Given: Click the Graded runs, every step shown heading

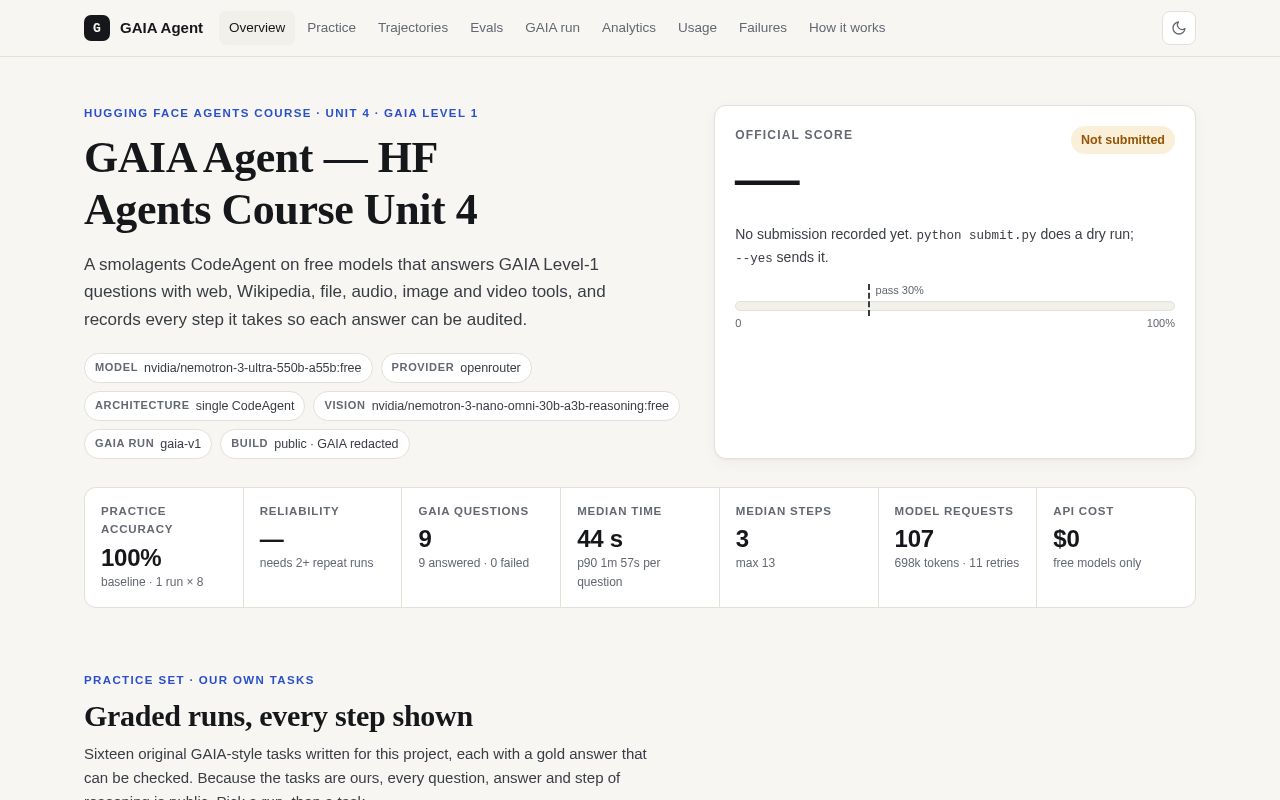Looking at the screenshot, I should click(x=278, y=716).
